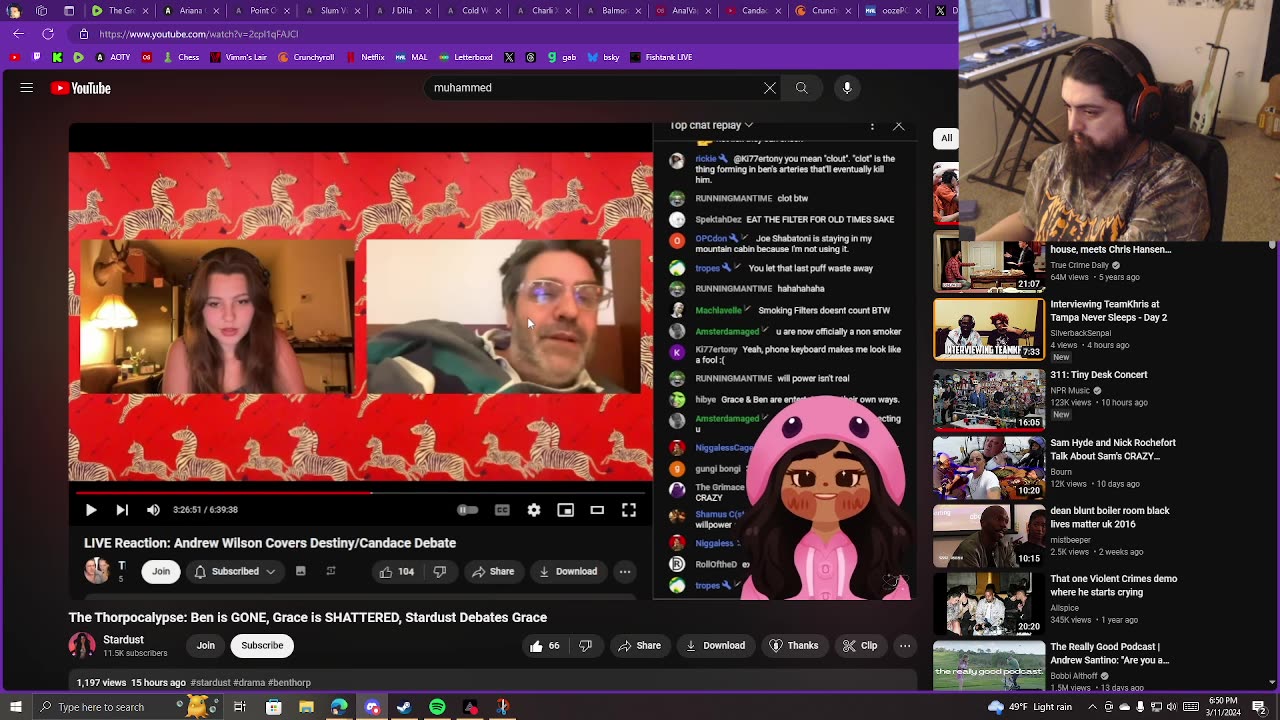Send Thanks to Stardust
The image size is (1280, 720).
click(x=794, y=646)
